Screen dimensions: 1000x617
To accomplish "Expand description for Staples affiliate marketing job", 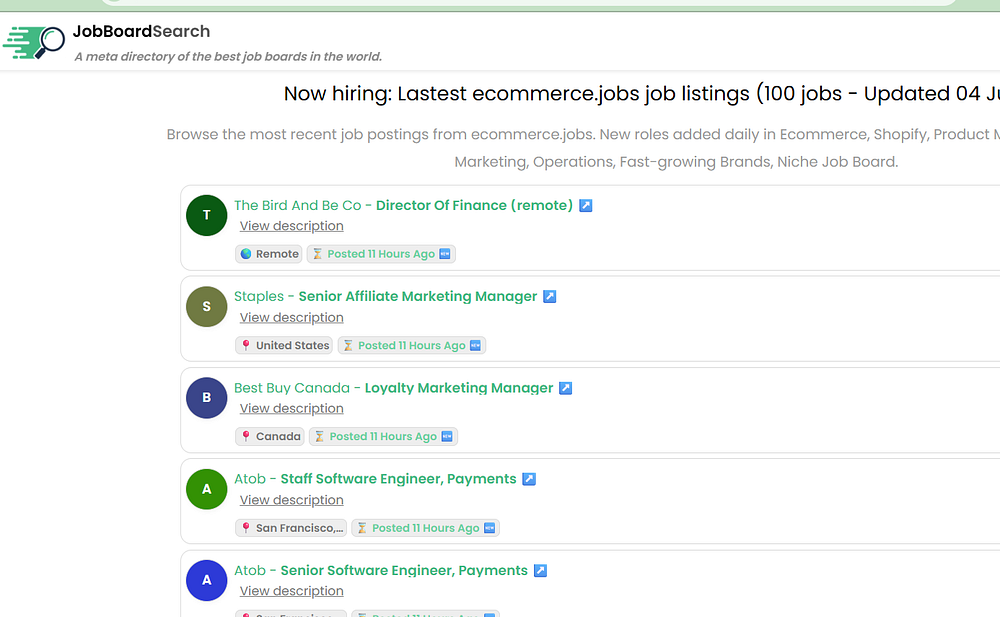I will tap(291, 317).
